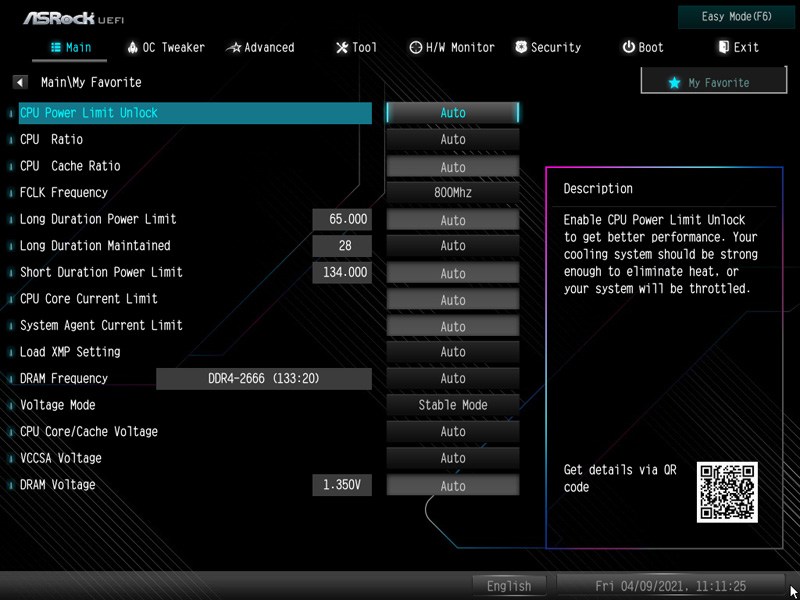This screenshot has width=800, height=600.
Task: Open the Boot tab
Action: [x=643, y=48]
